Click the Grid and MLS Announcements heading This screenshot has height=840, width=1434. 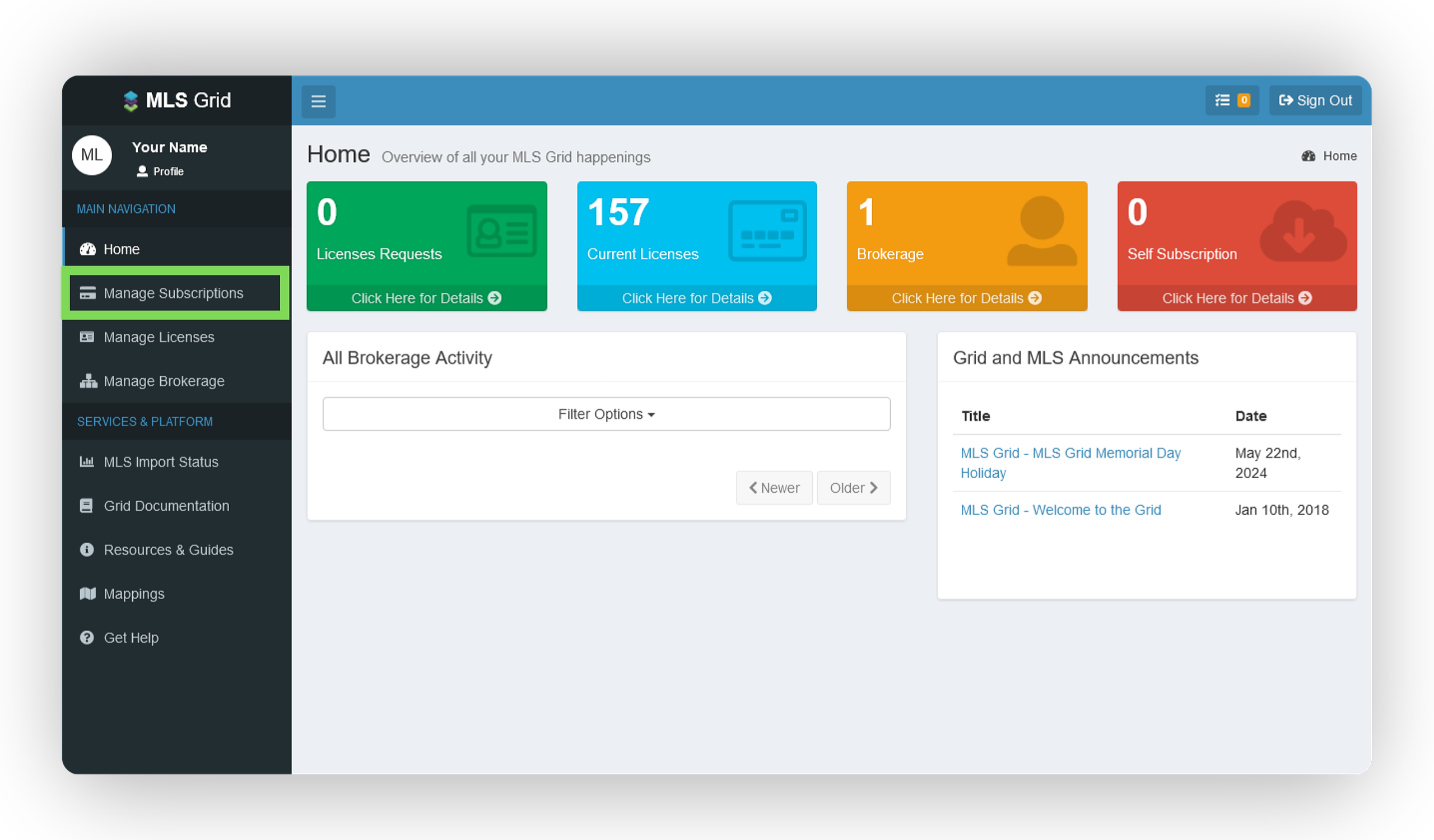[1075, 358]
